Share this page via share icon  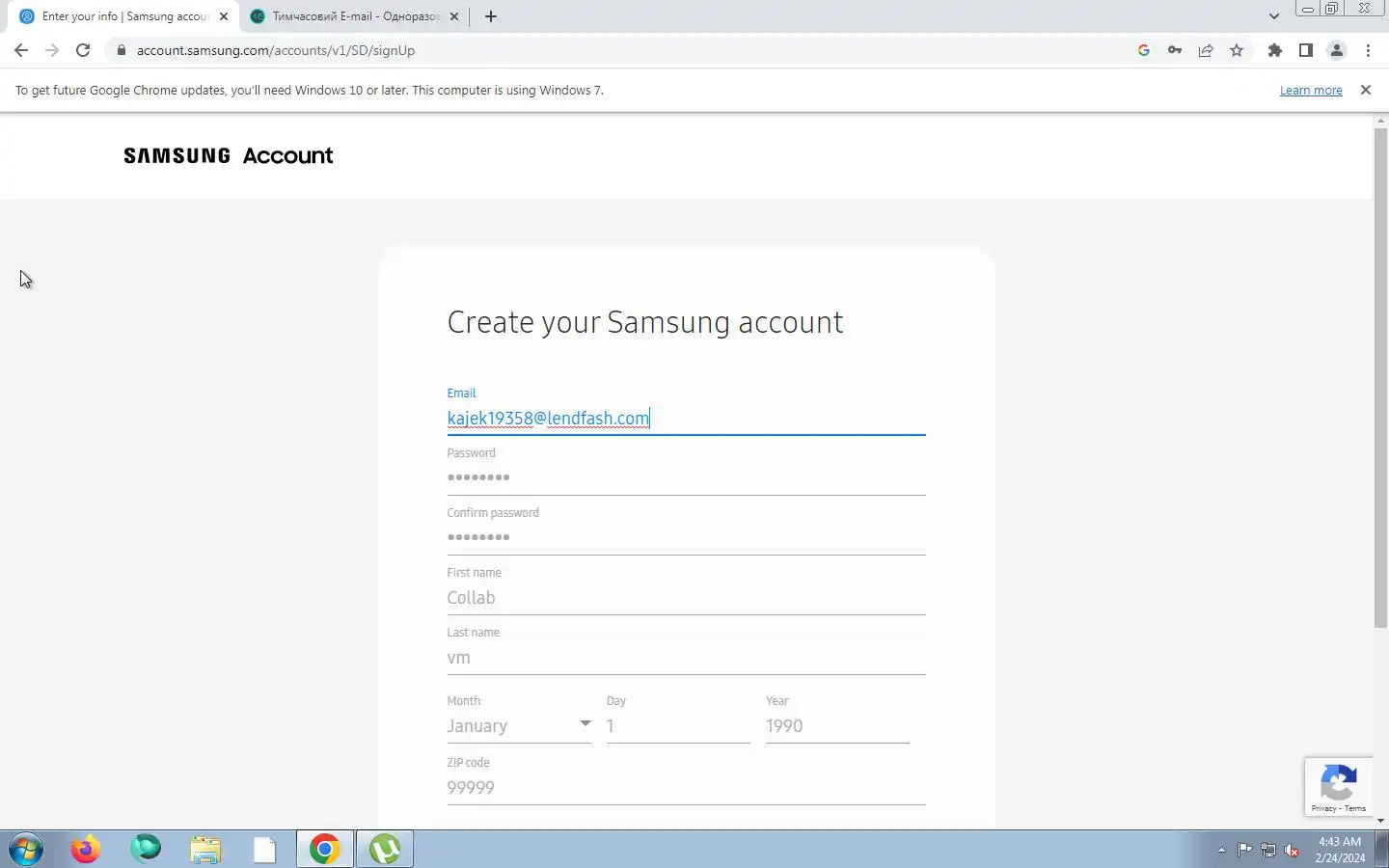point(1206,50)
